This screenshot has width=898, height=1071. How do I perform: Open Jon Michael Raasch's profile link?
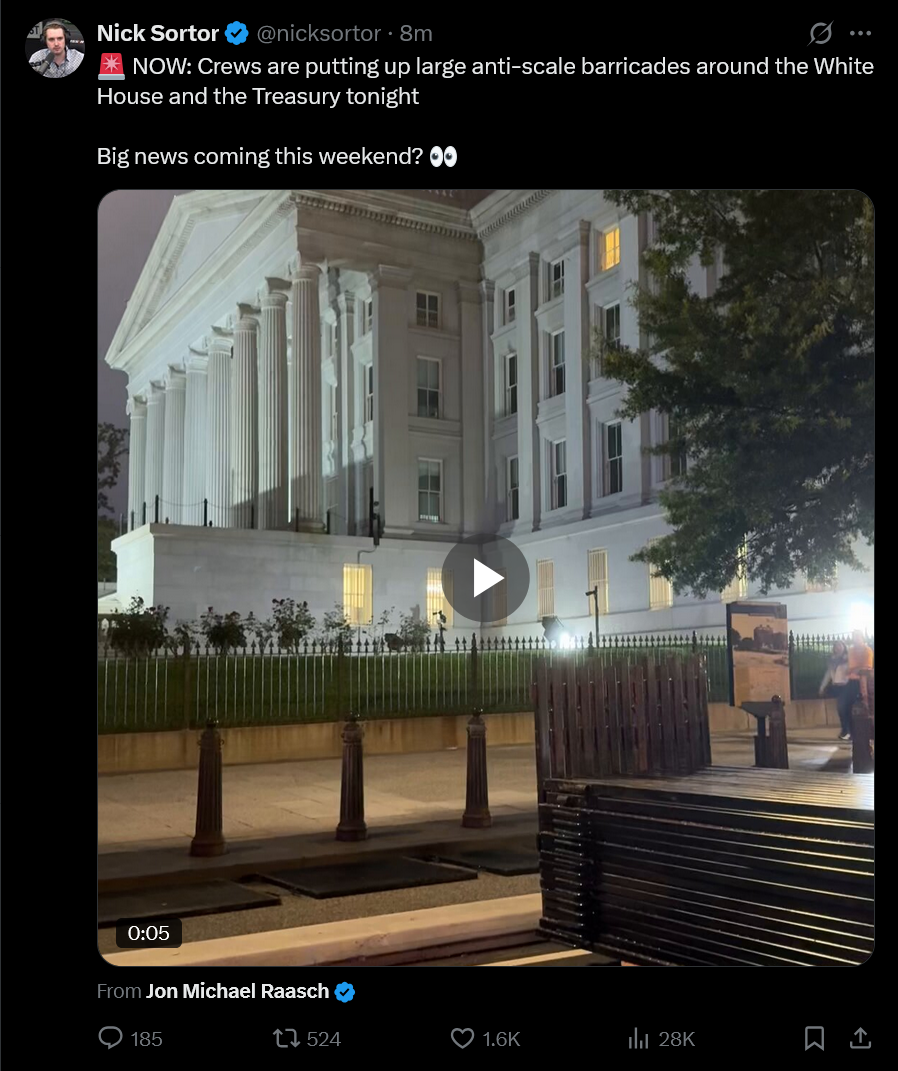click(x=238, y=991)
